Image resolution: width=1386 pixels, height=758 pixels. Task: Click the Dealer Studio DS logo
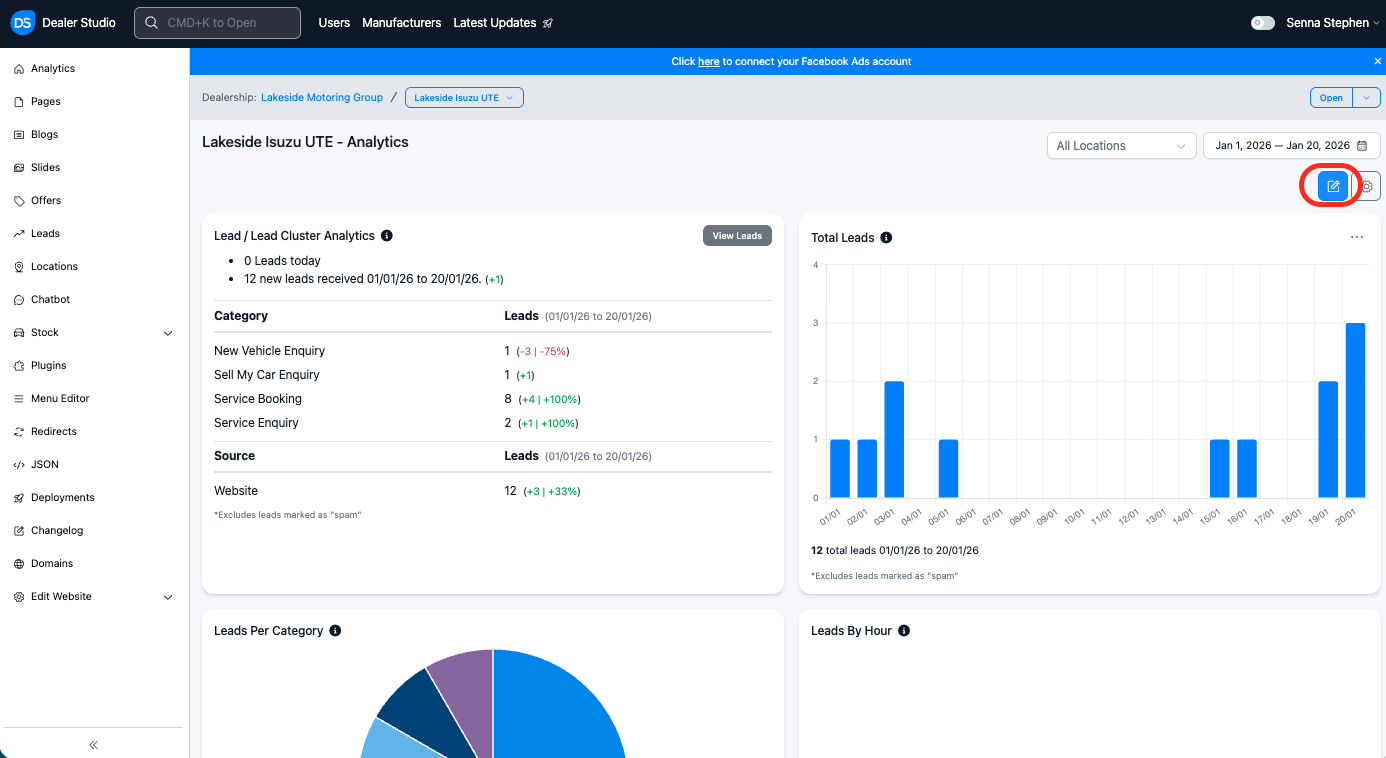22,22
